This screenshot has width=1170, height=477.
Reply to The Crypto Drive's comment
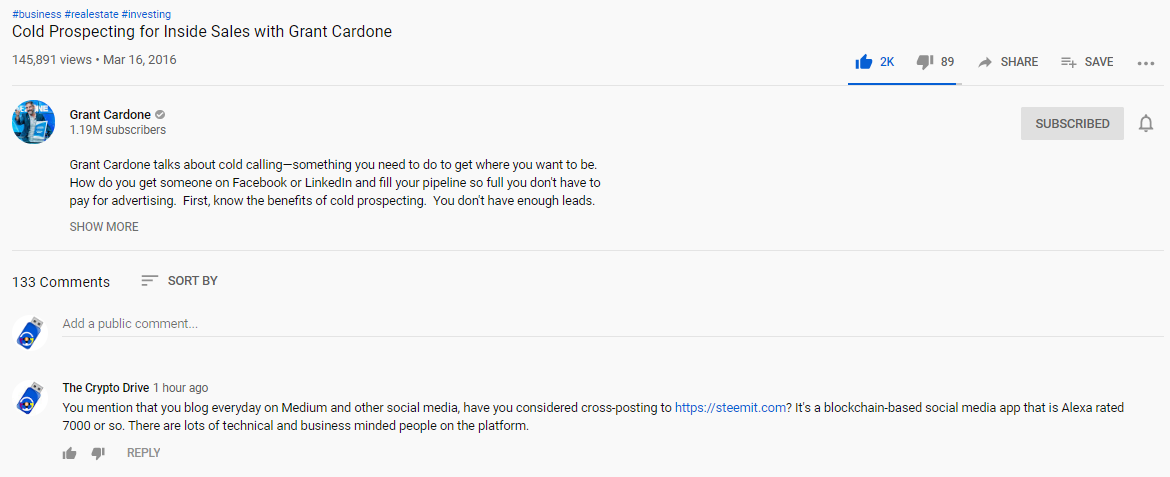(x=143, y=453)
